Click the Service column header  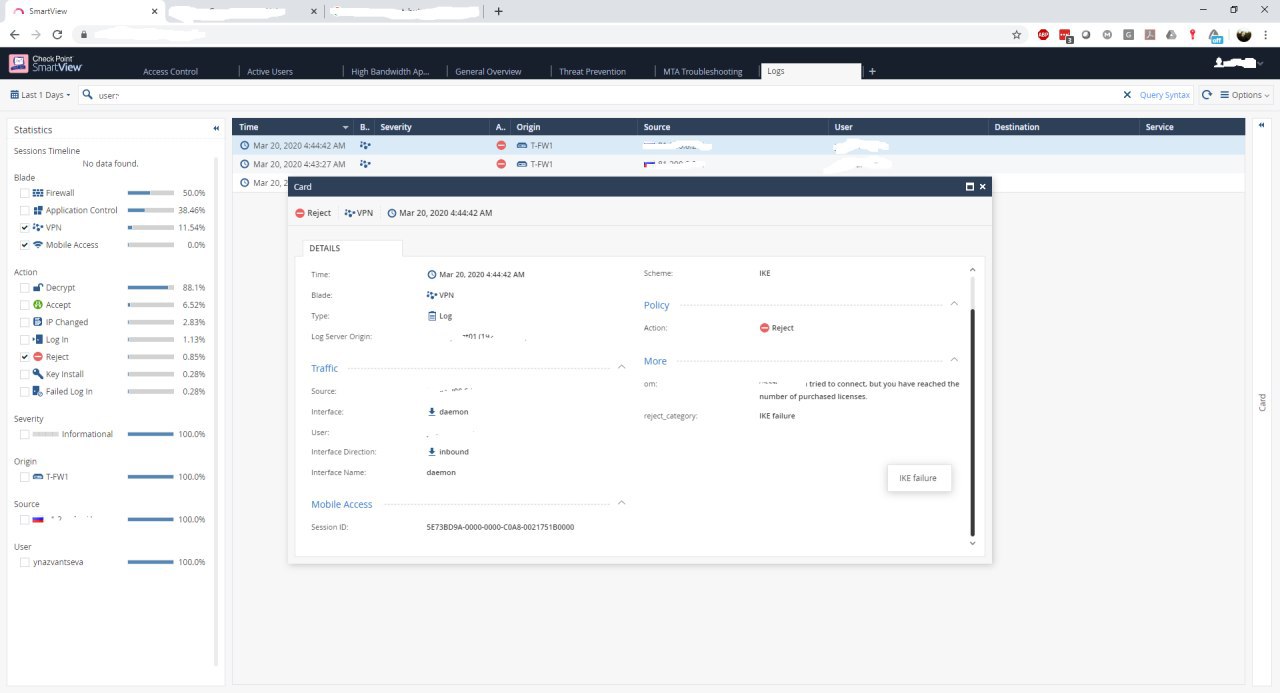[x=1192, y=127]
